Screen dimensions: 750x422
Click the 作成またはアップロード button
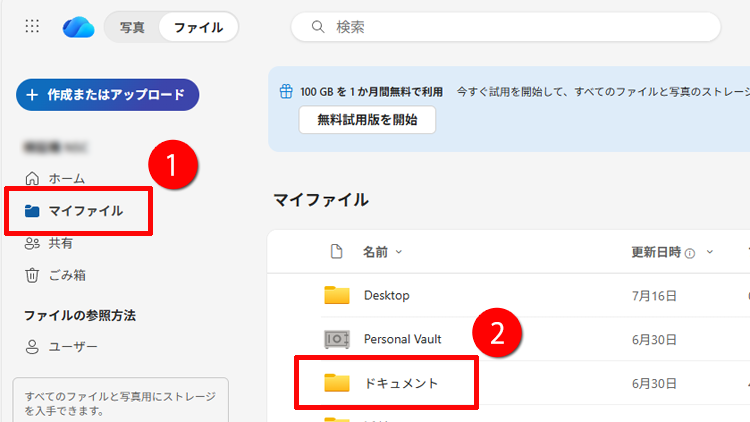click(x=107, y=95)
